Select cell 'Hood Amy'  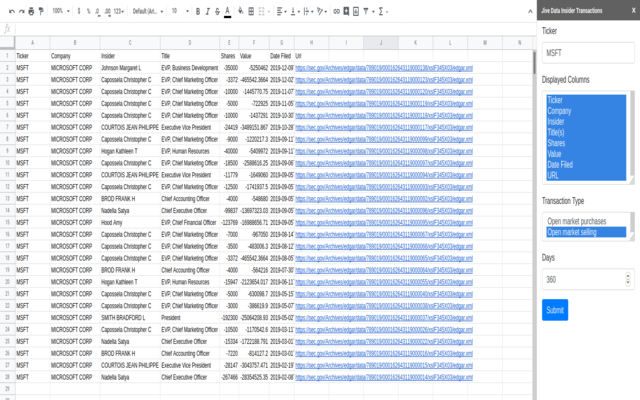[x=130, y=222]
